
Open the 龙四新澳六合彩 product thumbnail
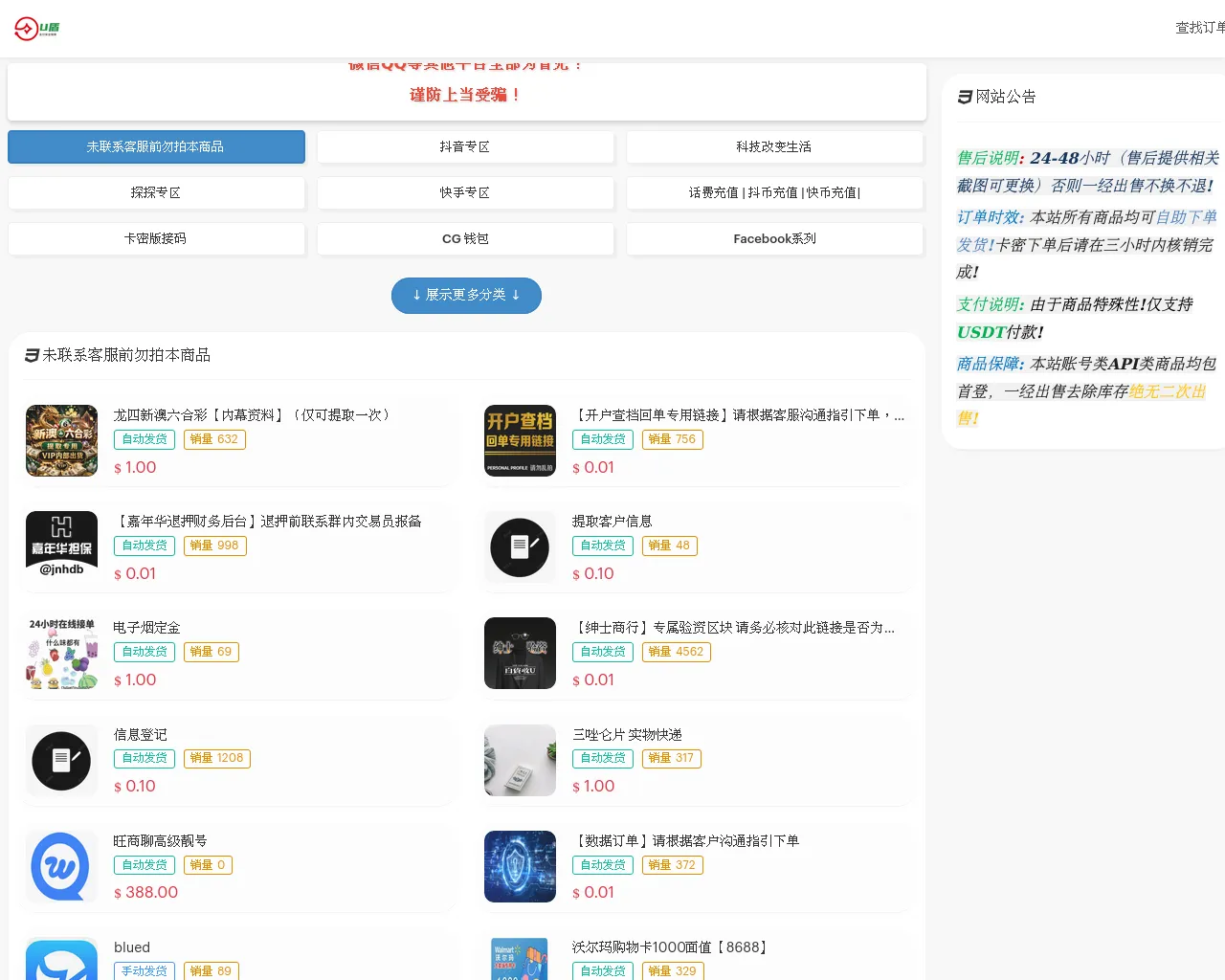coord(61,440)
